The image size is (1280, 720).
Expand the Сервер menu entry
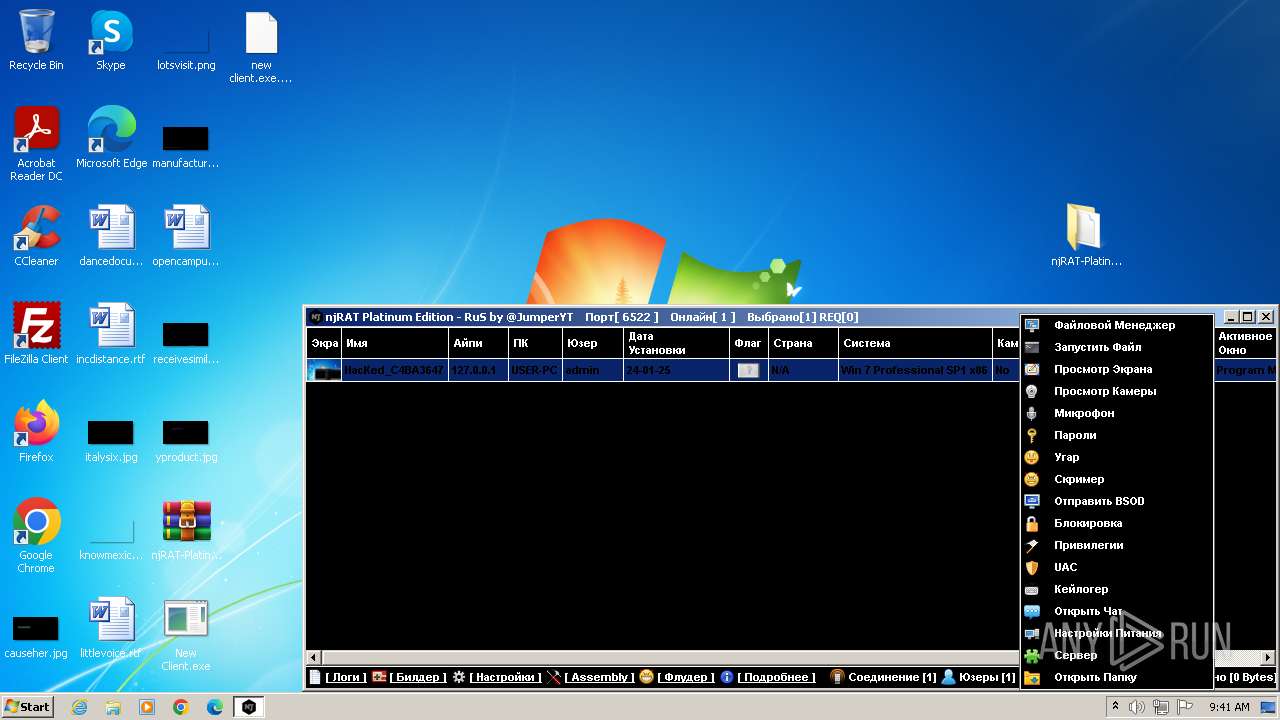1116,655
